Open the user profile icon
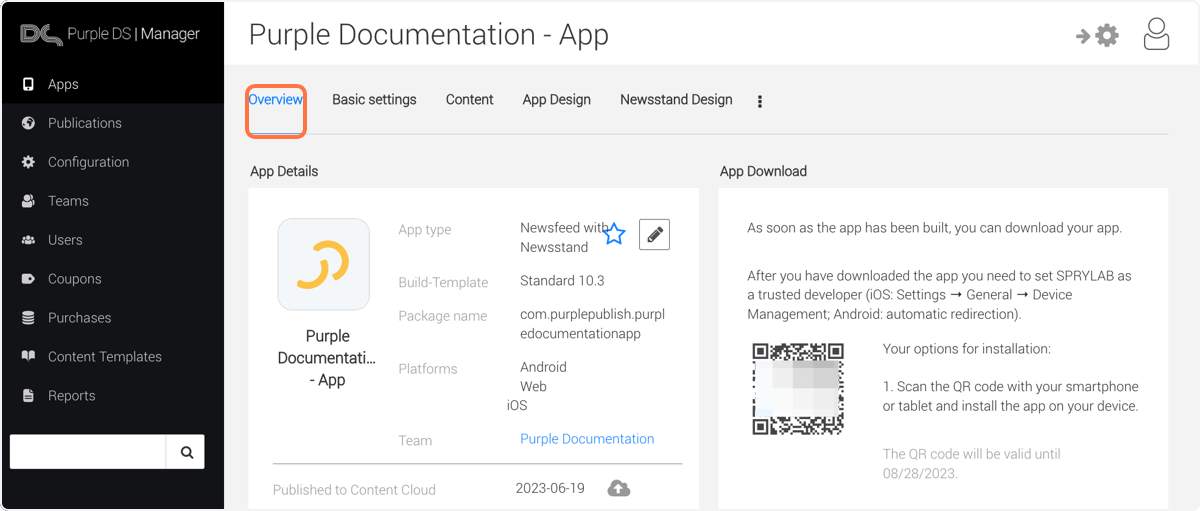Viewport: 1200px width, 511px height. click(1156, 34)
